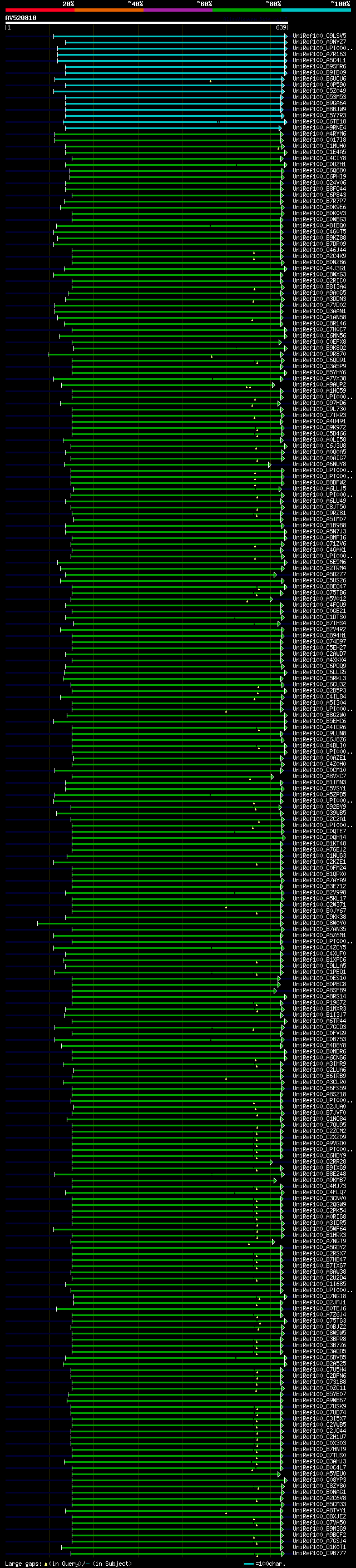Select the UniRef100_A9RNE4 label
The image size is (356, 1568).
tap(319, 128)
